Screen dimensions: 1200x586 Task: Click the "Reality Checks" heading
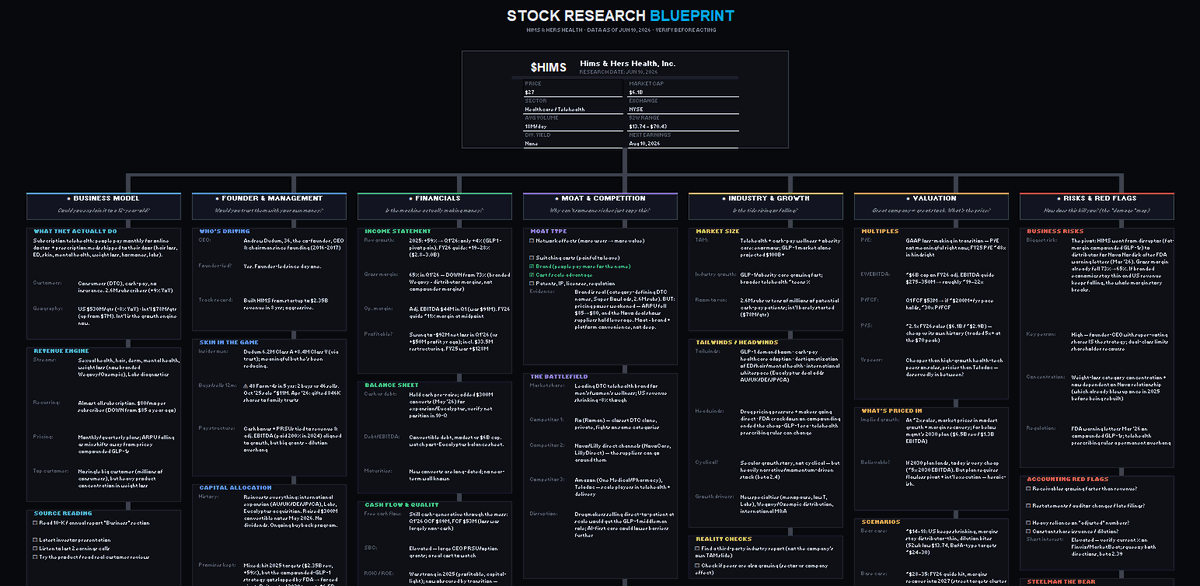point(724,538)
